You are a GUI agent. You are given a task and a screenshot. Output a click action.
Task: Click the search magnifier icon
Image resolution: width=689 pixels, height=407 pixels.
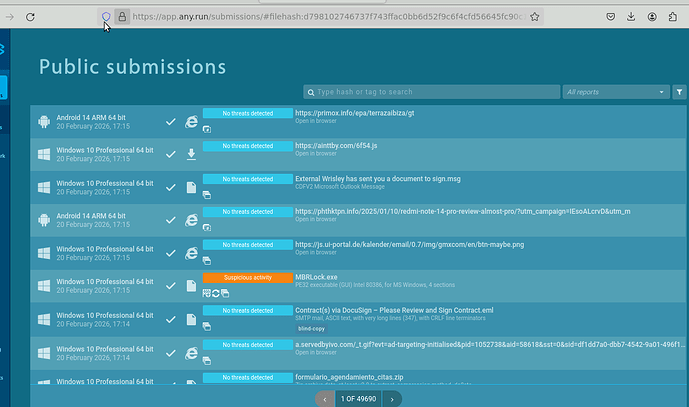pos(312,92)
